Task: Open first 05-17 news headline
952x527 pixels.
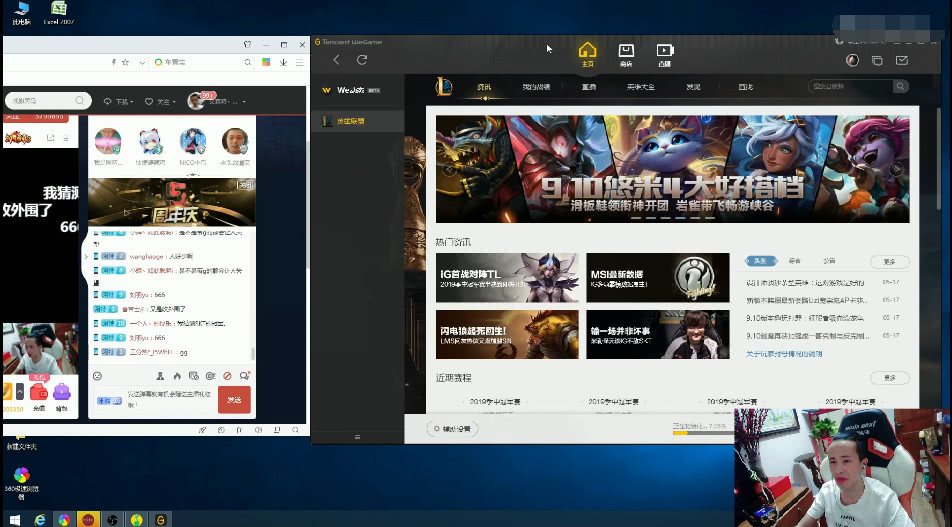Action: point(806,283)
